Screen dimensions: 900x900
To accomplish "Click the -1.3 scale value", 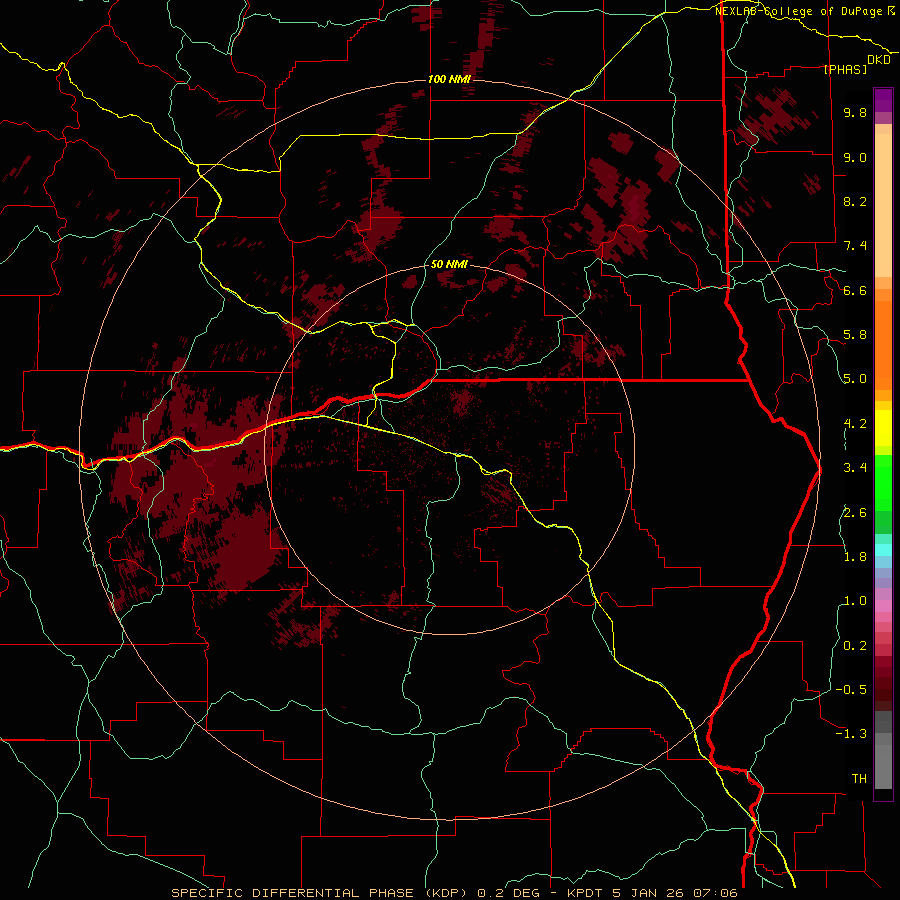I will (851, 734).
